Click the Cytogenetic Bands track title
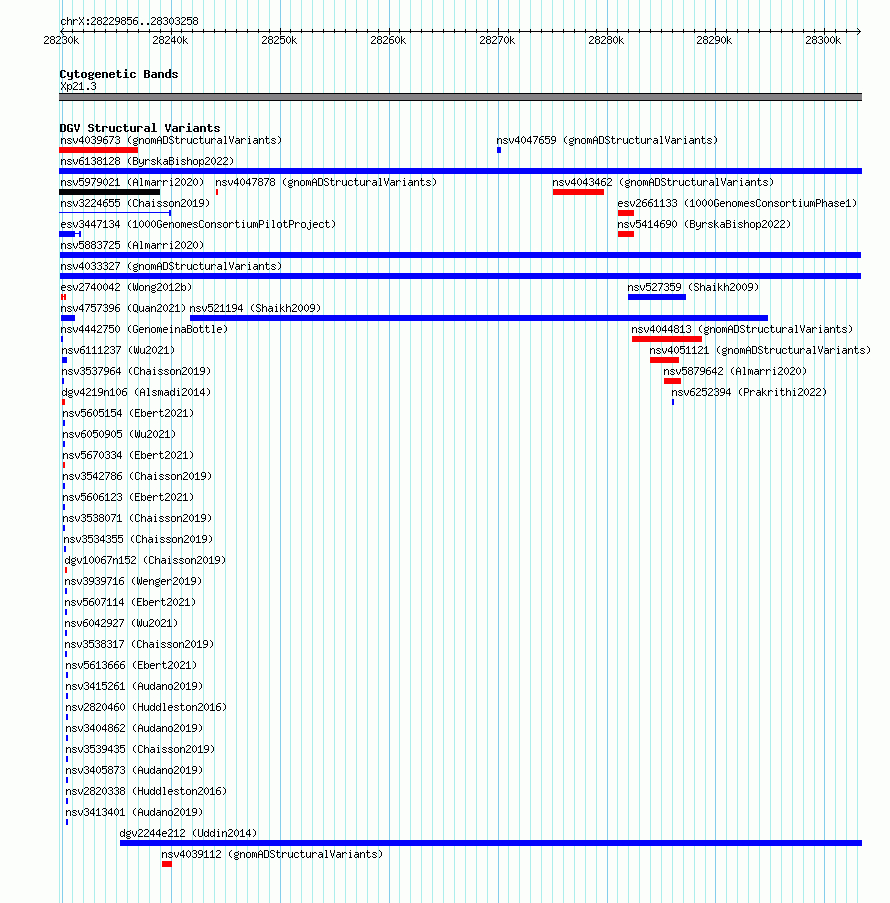 pyautogui.click(x=119, y=74)
